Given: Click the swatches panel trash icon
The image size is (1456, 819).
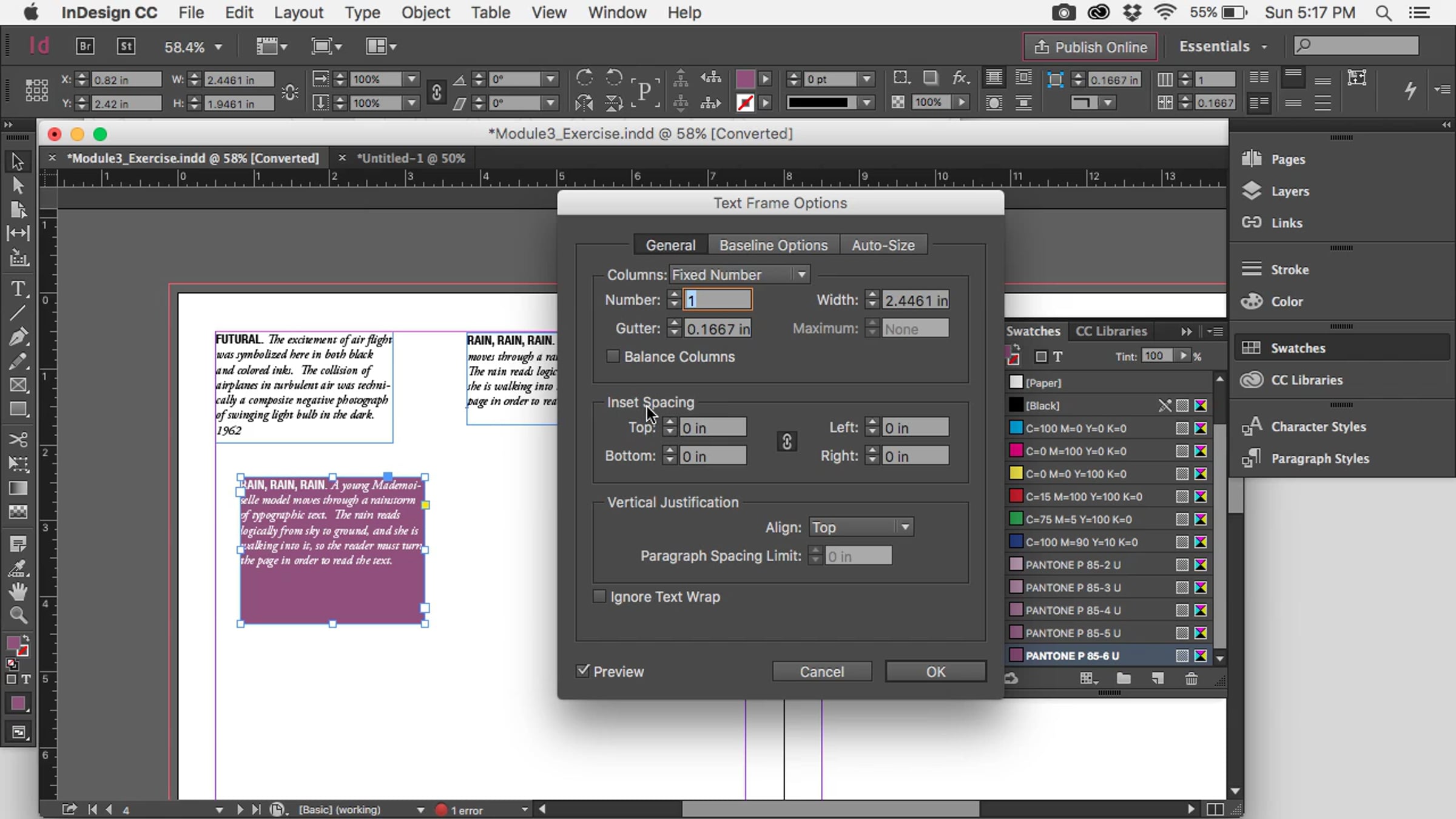Looking at the screenshot, I should (1191, 679).
